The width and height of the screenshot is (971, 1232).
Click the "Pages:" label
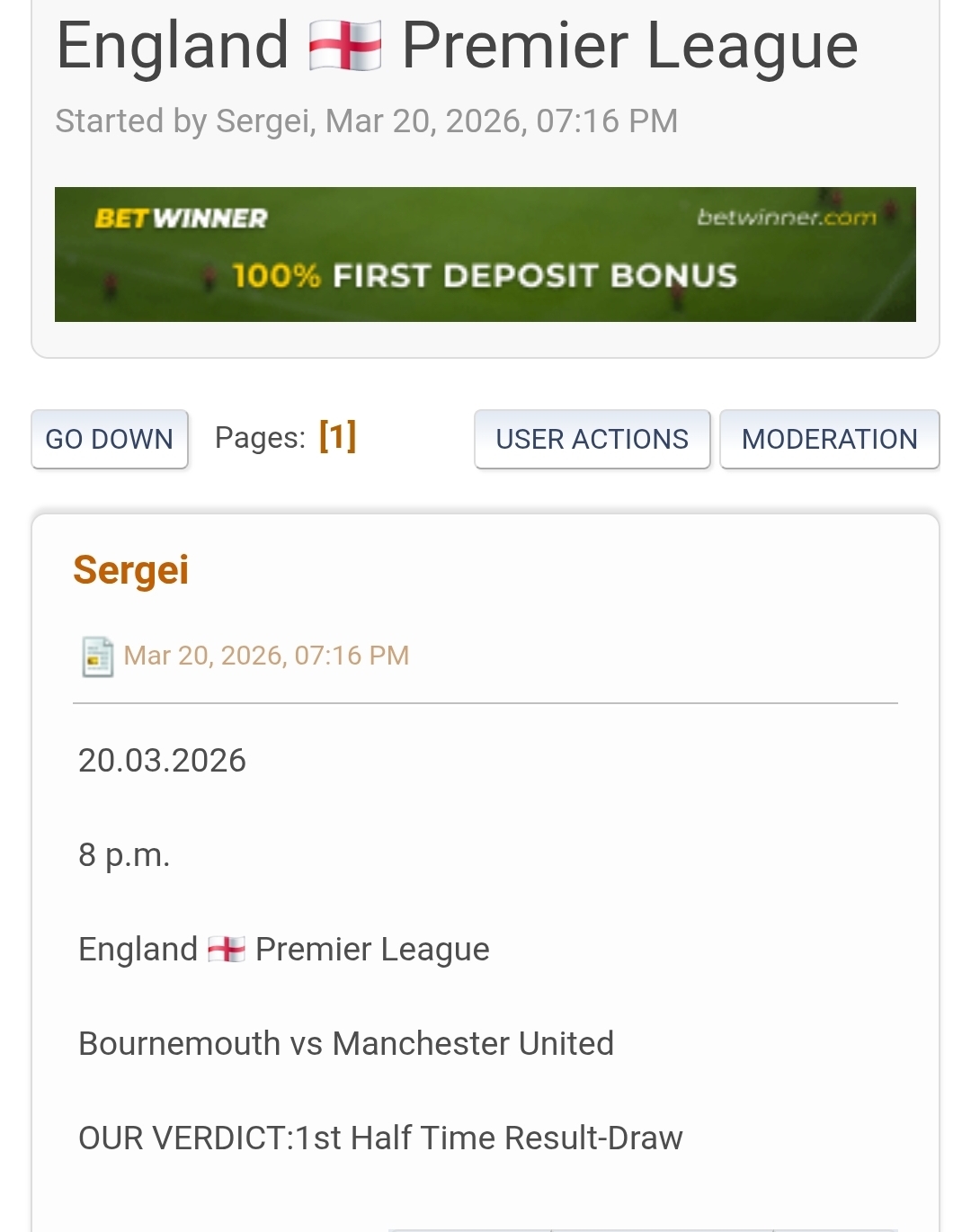(260, 438)
